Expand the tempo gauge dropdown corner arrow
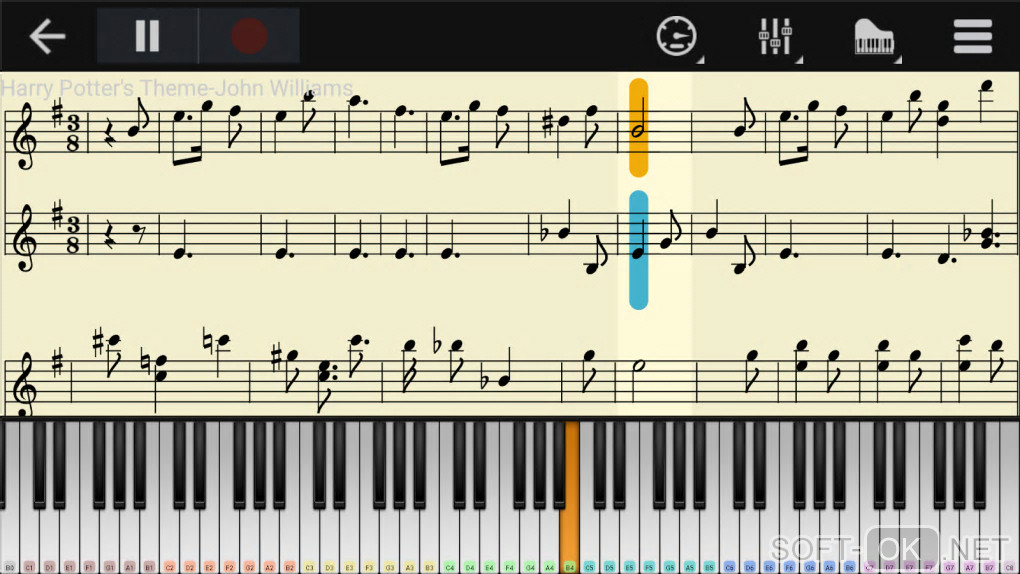Image resolution: width=1020 pixels, height=574 pixels. pyautogui.click(x=701, y=60)
